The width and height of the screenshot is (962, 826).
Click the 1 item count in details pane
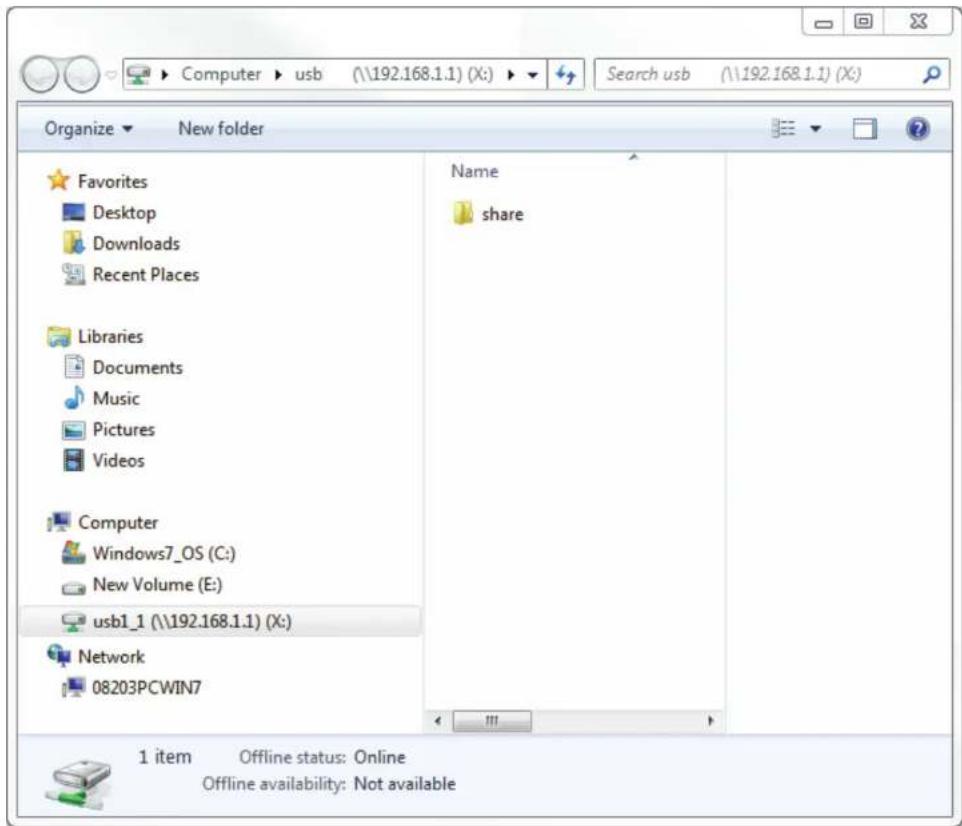[x=164, y=757]
